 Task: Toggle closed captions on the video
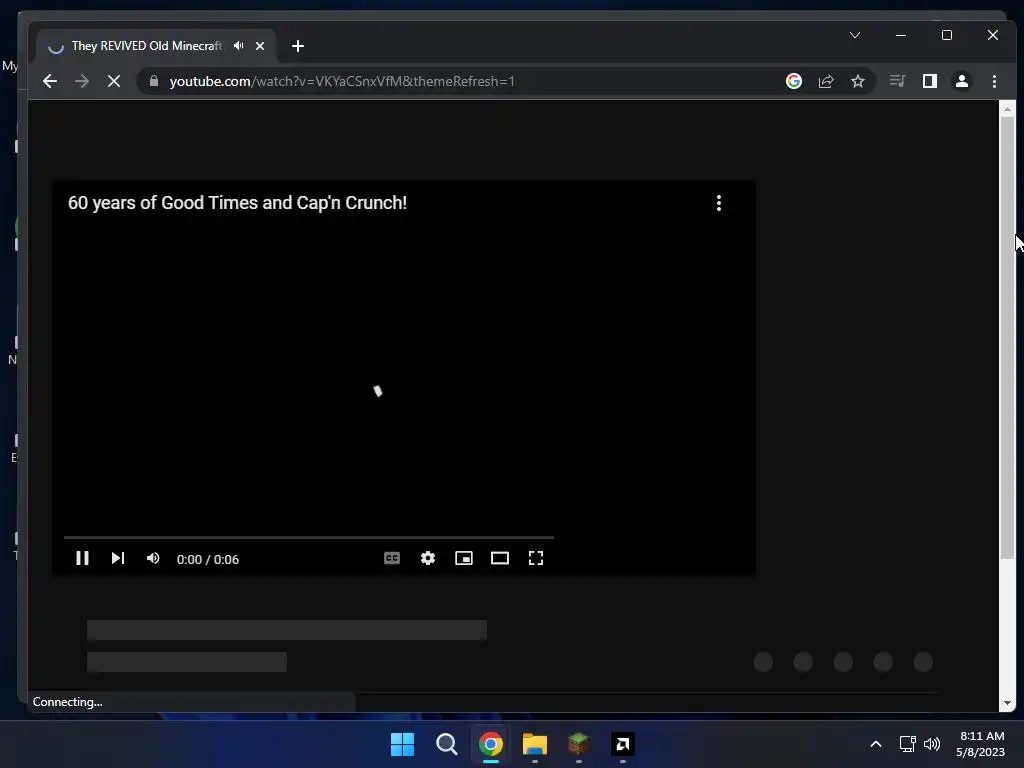point(392,558)
